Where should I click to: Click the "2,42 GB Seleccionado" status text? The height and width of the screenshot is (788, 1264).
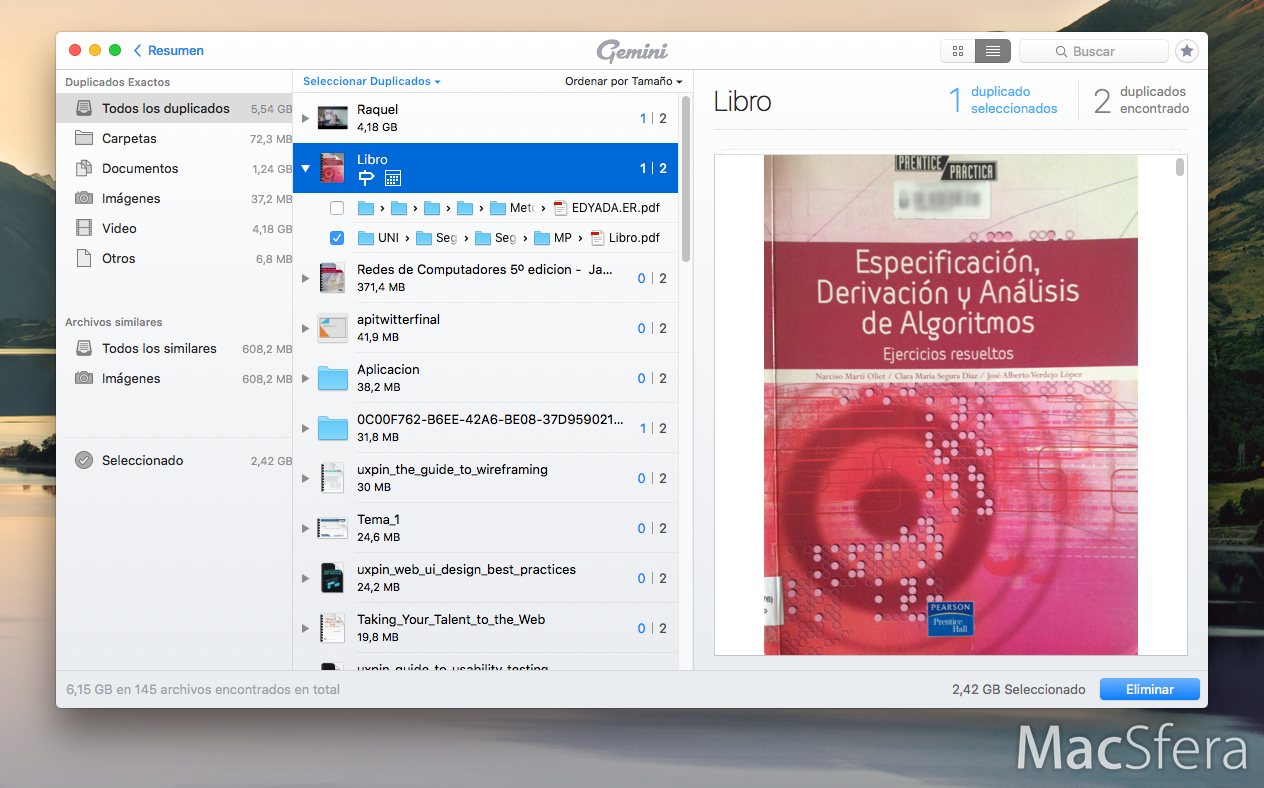pyautogui.click(x=1018, y=689)
